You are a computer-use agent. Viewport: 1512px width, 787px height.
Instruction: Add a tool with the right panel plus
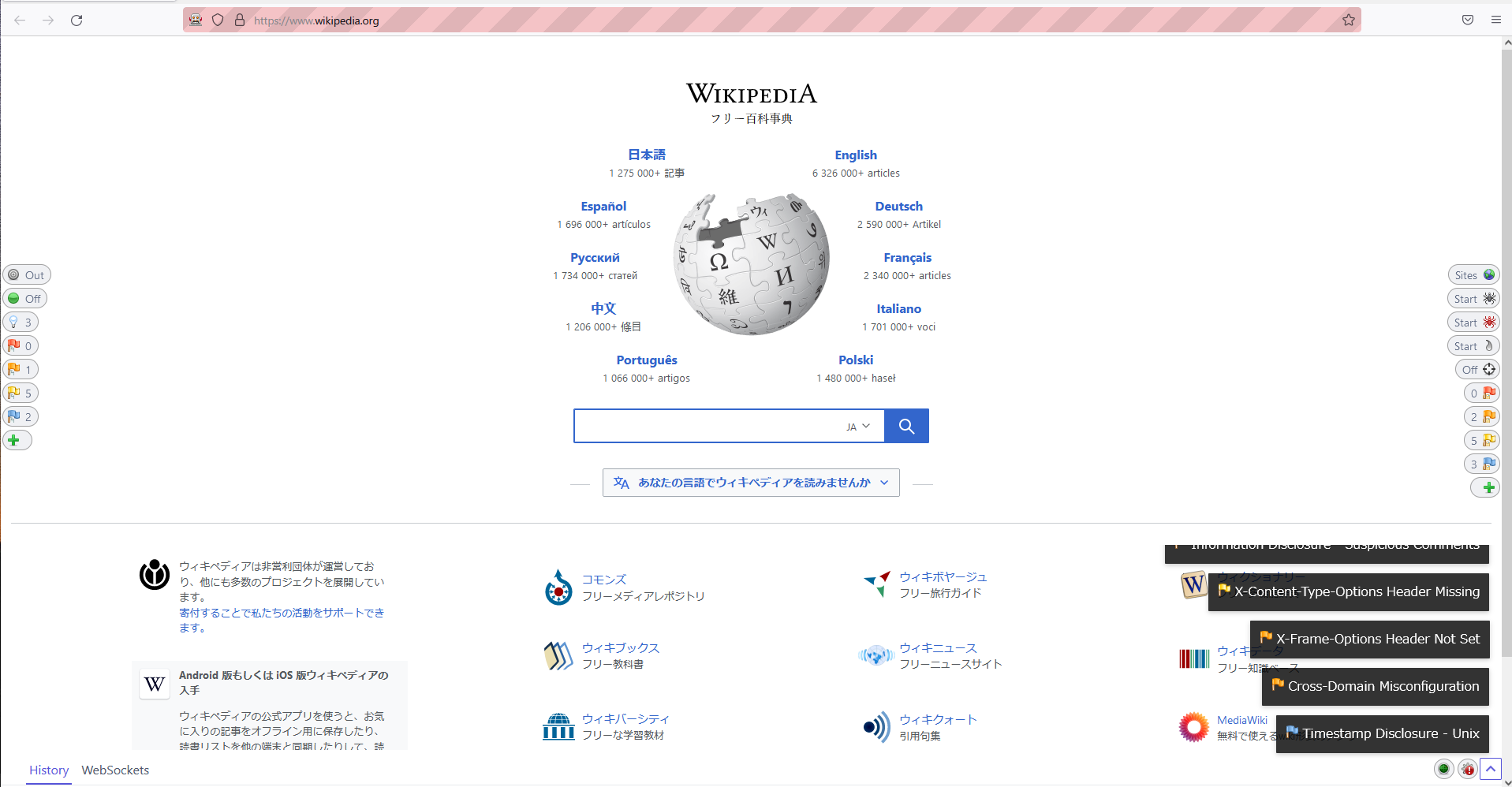tap(1485, 488)
